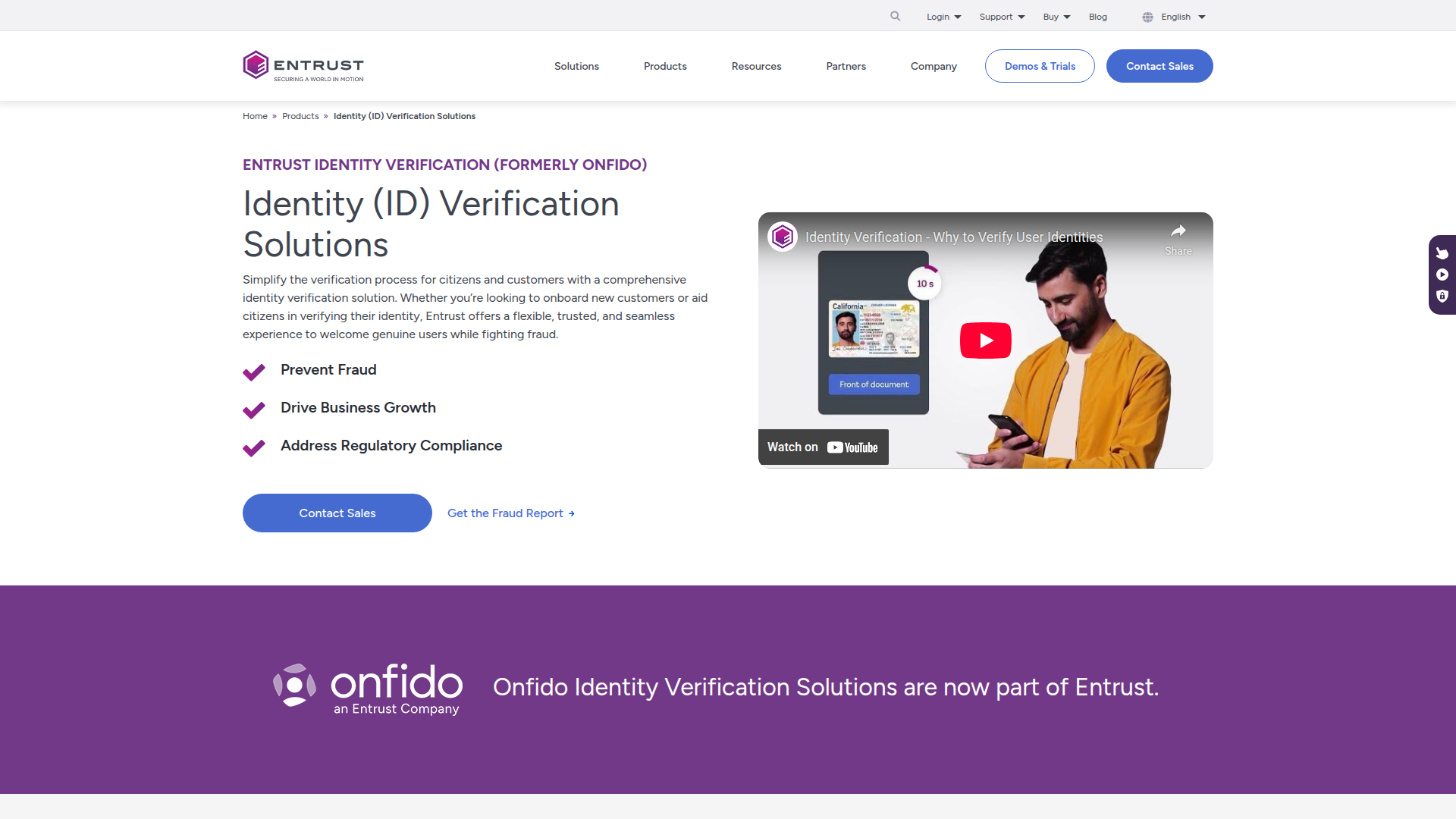1456x819 pixels.
Task: Click the Address Regulatory Compliance checkmark
Action: [254, 448]
